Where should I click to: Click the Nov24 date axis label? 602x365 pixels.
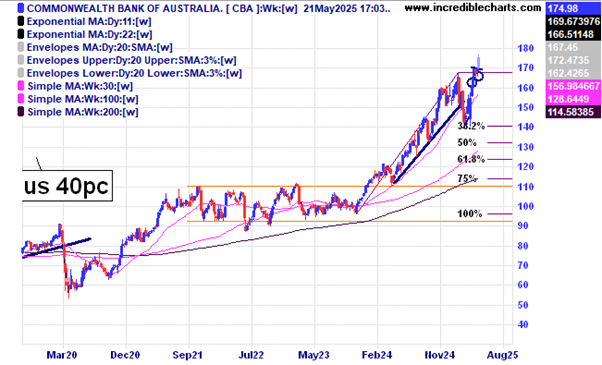point(440,355)
